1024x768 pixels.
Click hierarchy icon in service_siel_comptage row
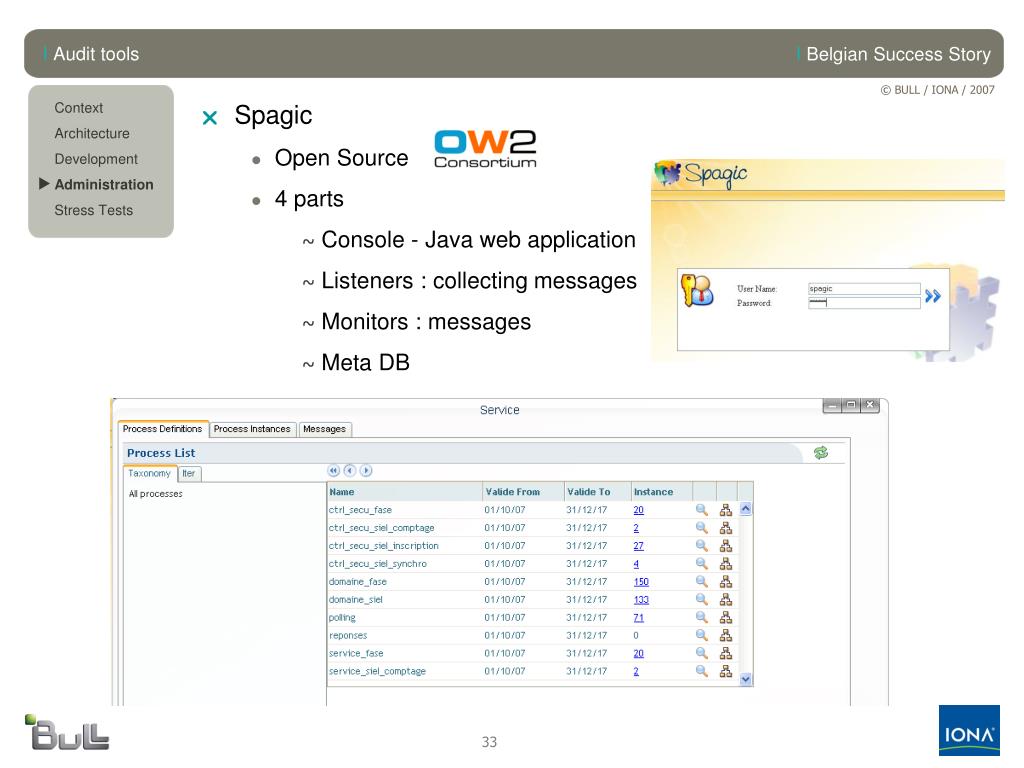pos(726,671)
